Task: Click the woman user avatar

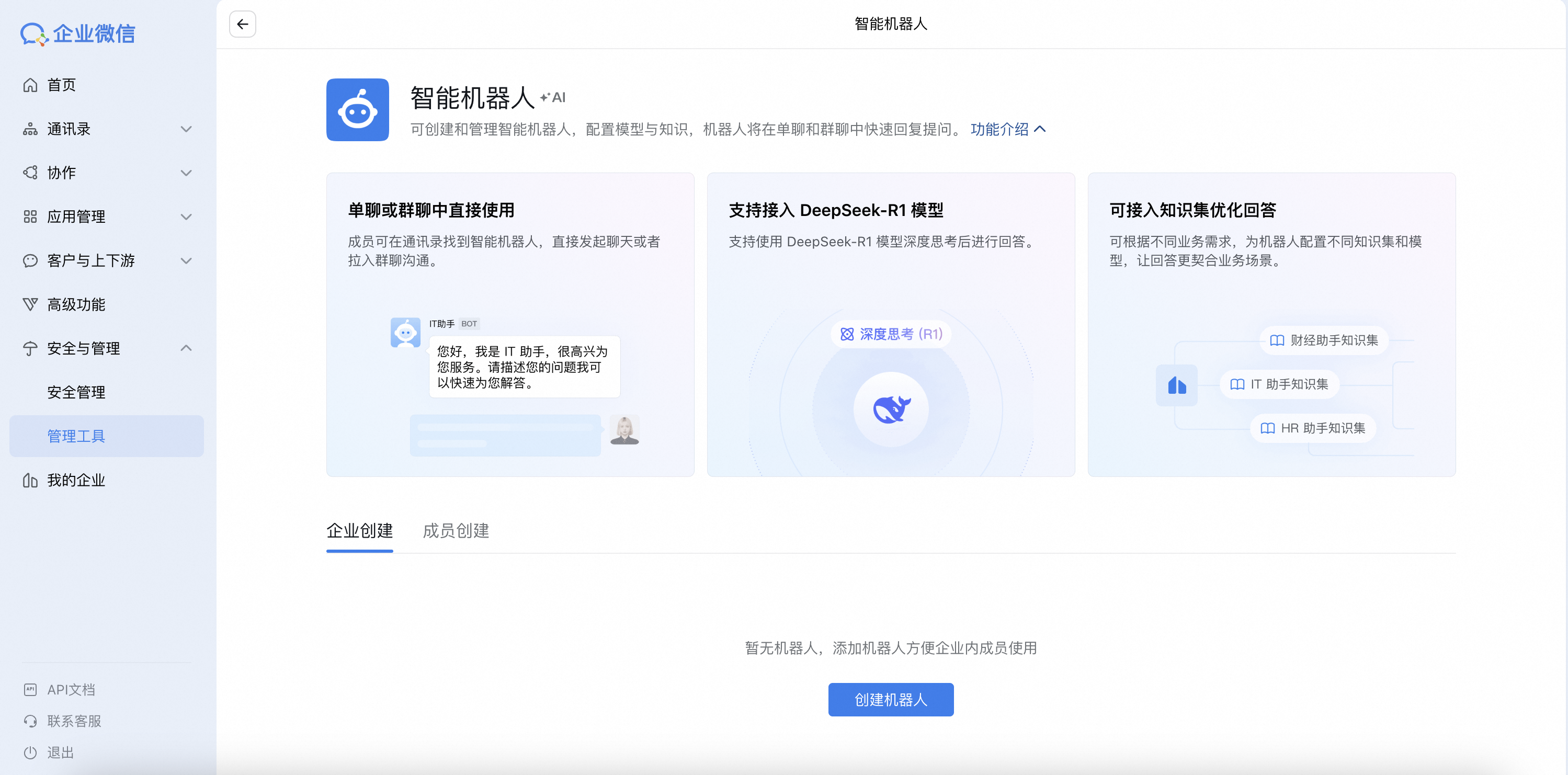Action: click(x=624, y=430)
